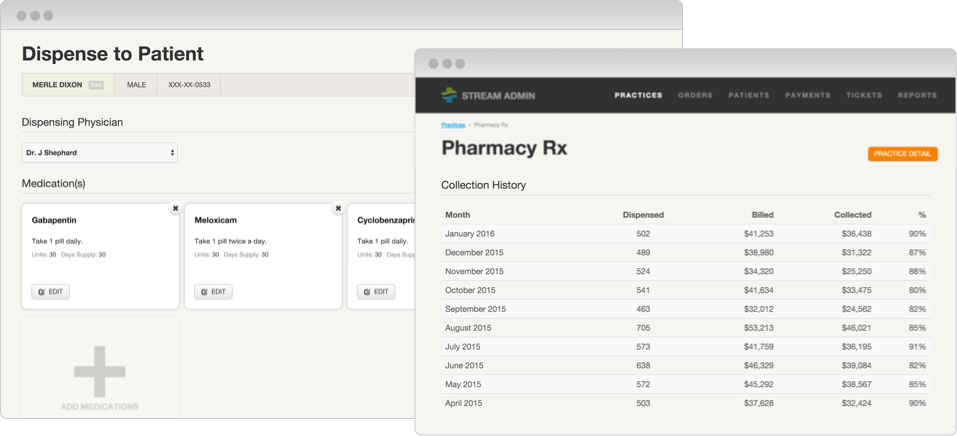Click the edit badge beside Merle Dixon

(x=96, y=85)
